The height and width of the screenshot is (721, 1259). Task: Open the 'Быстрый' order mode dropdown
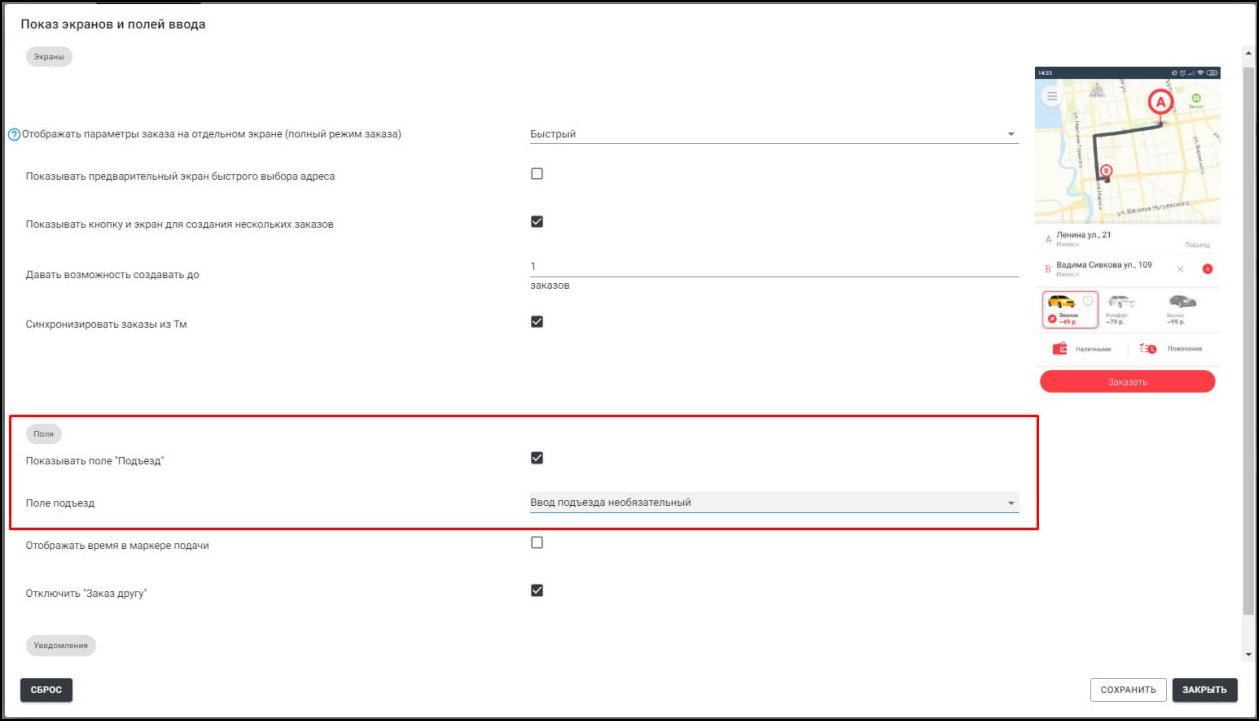point(773,134)
